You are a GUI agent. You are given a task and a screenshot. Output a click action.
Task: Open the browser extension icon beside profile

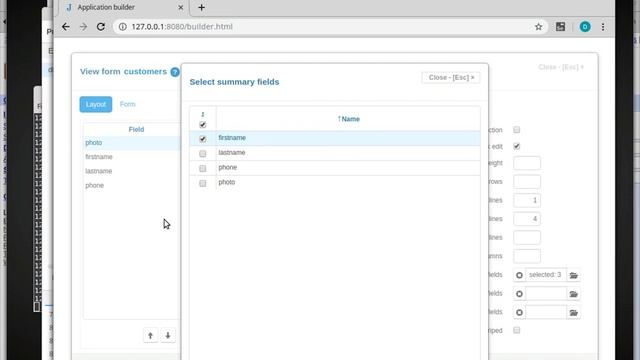click(x=560, y=27)
